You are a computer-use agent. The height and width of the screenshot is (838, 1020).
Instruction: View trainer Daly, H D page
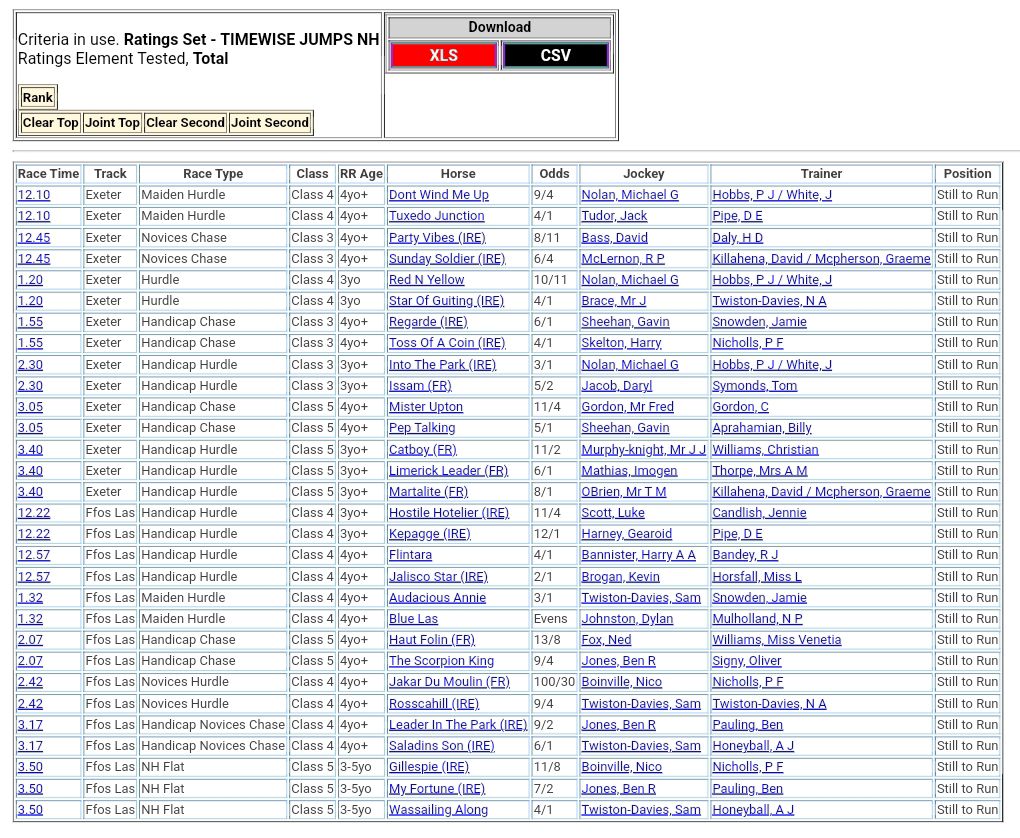[737, 238]
